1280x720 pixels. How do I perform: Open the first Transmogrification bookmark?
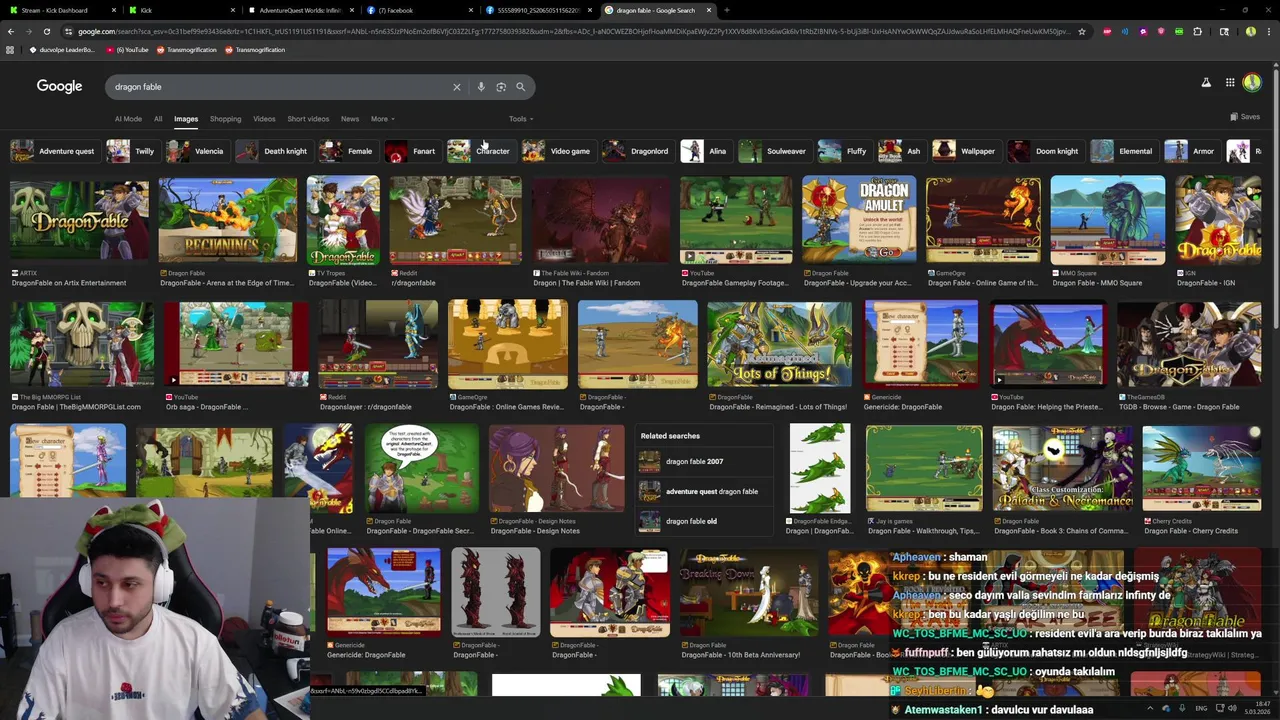click(187, 50)
